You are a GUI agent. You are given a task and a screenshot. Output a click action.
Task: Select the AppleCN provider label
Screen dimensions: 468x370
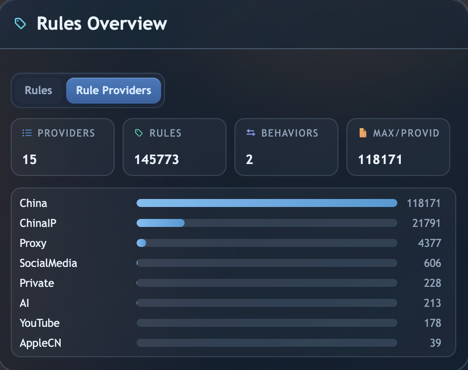click(x=40, y=343)
